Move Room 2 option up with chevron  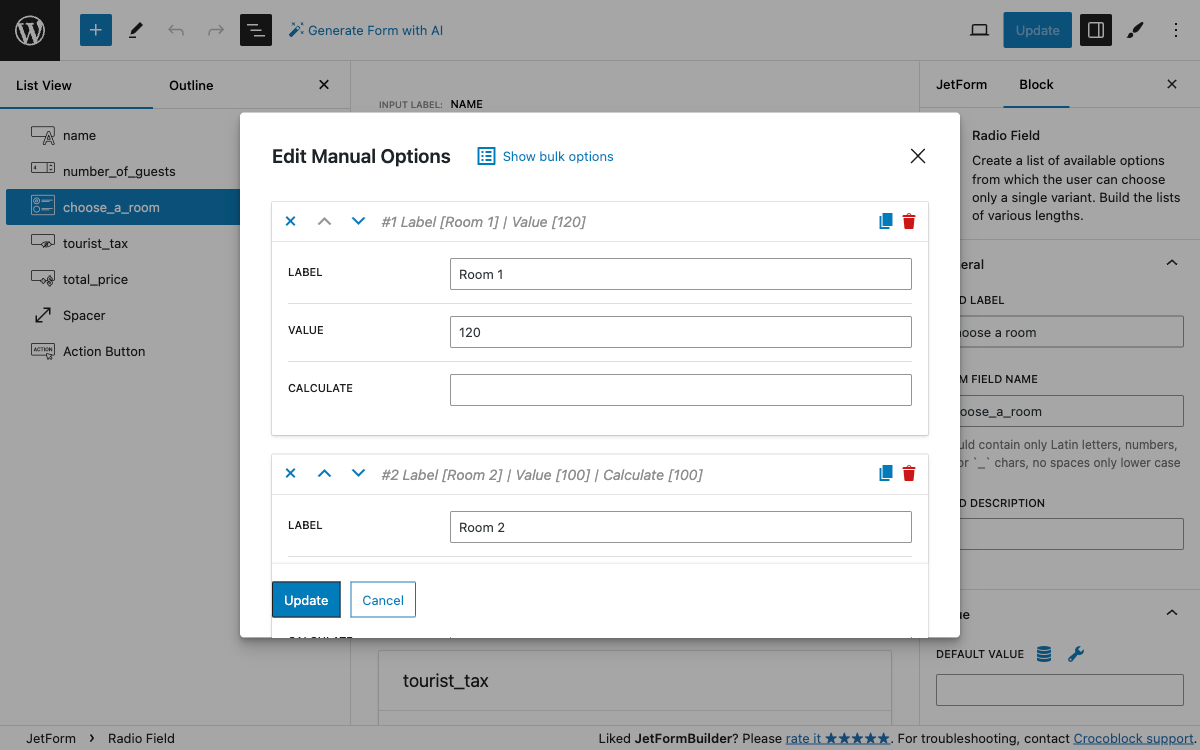pyautogui.click(x=324, y=474)
